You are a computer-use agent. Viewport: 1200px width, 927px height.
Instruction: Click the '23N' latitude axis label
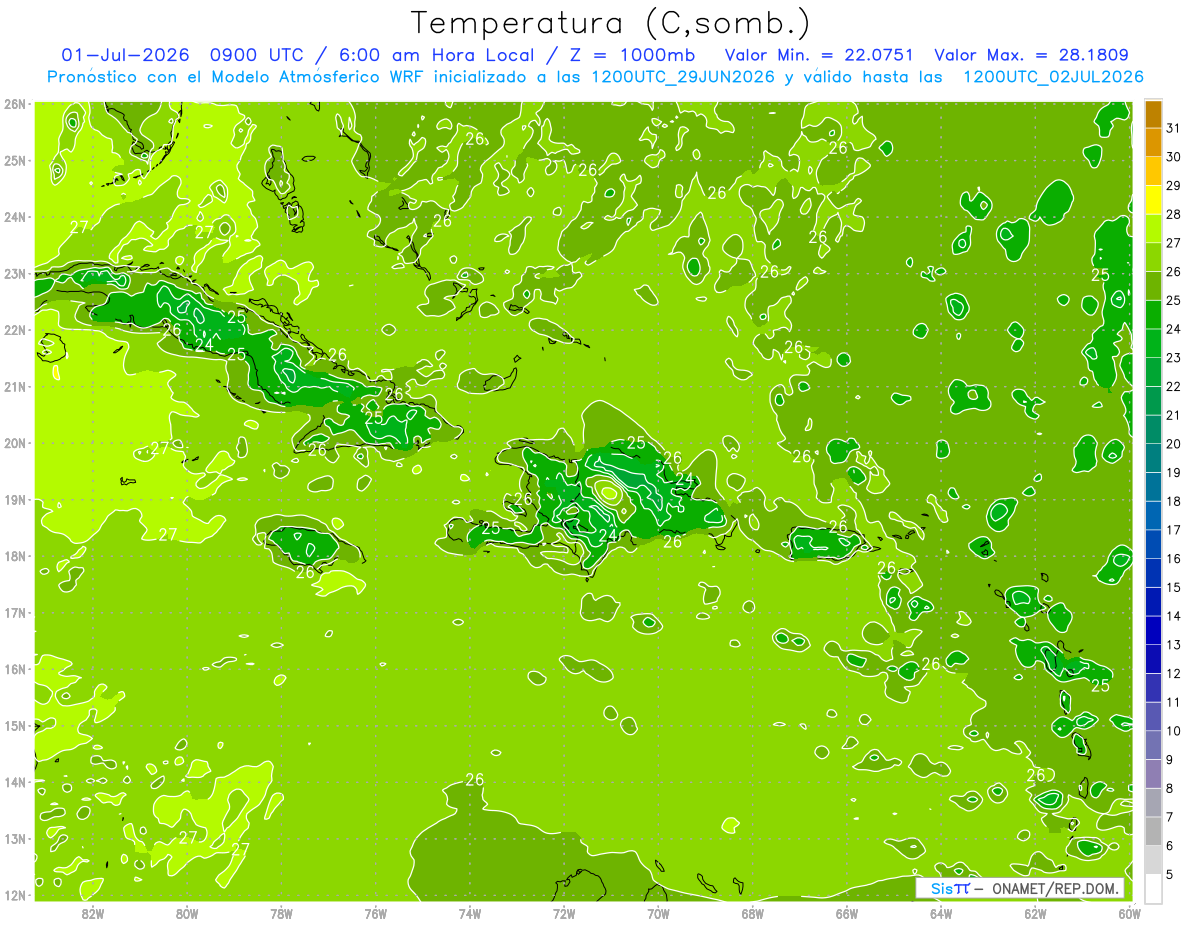tap(15, 274)
